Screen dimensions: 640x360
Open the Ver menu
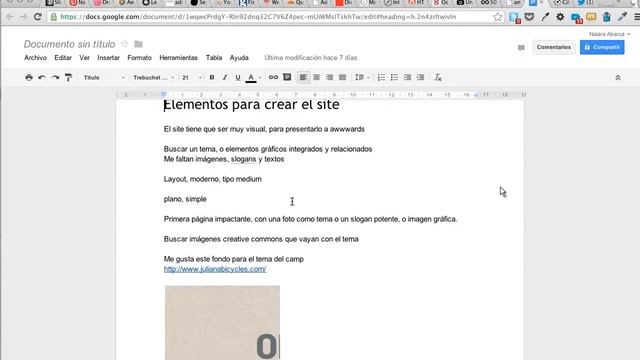(x=84, y=58)
